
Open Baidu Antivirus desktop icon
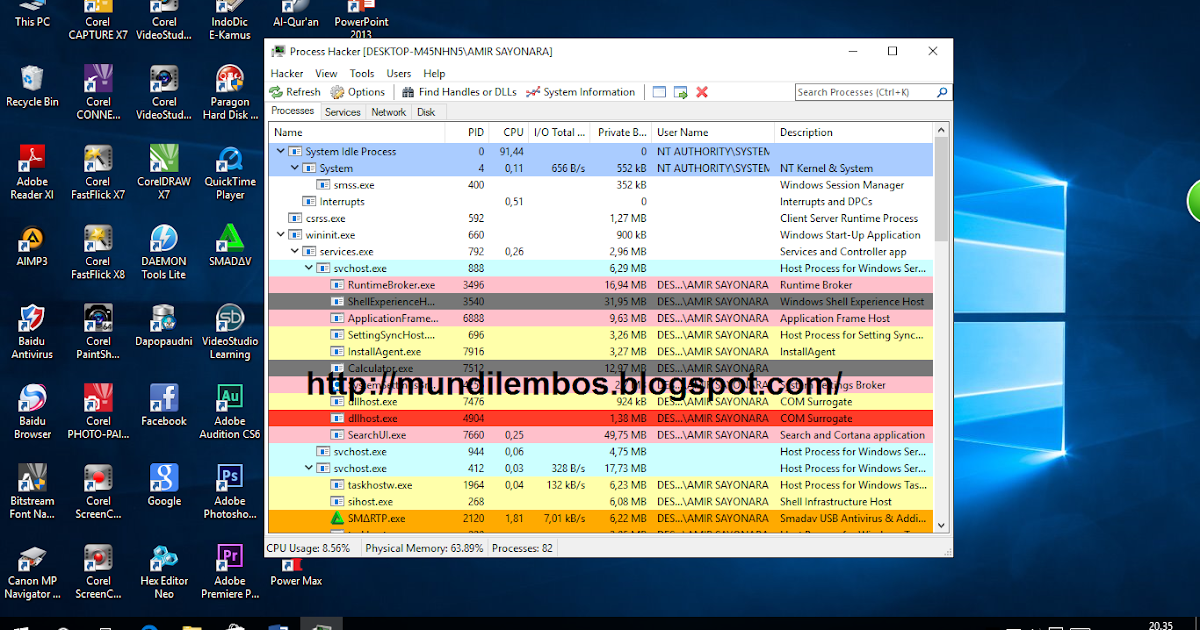point(32,332)
